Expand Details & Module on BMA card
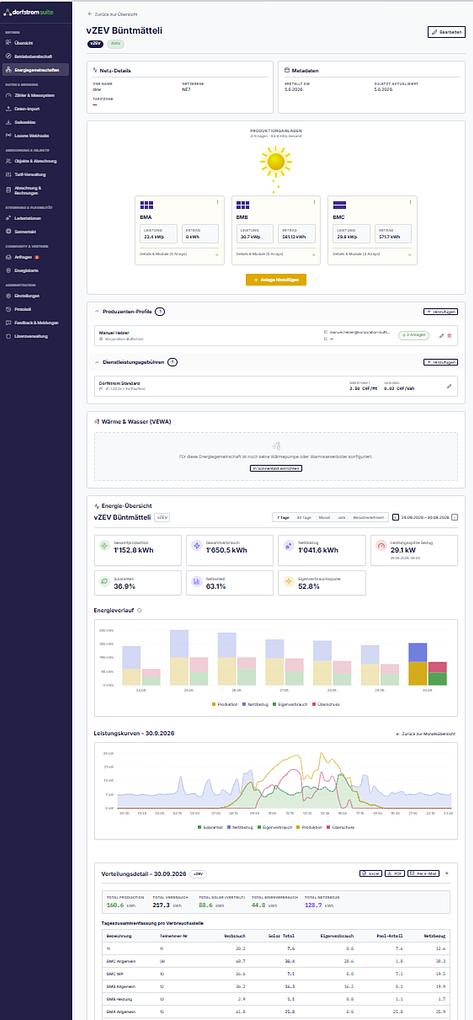 point(179,256)
